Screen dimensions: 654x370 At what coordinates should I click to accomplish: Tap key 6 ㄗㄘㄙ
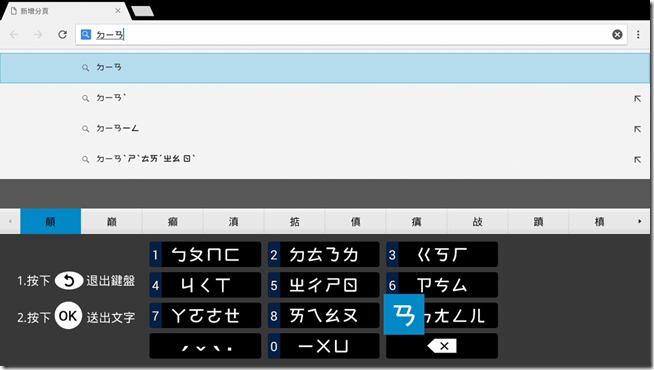coord(442,285)
